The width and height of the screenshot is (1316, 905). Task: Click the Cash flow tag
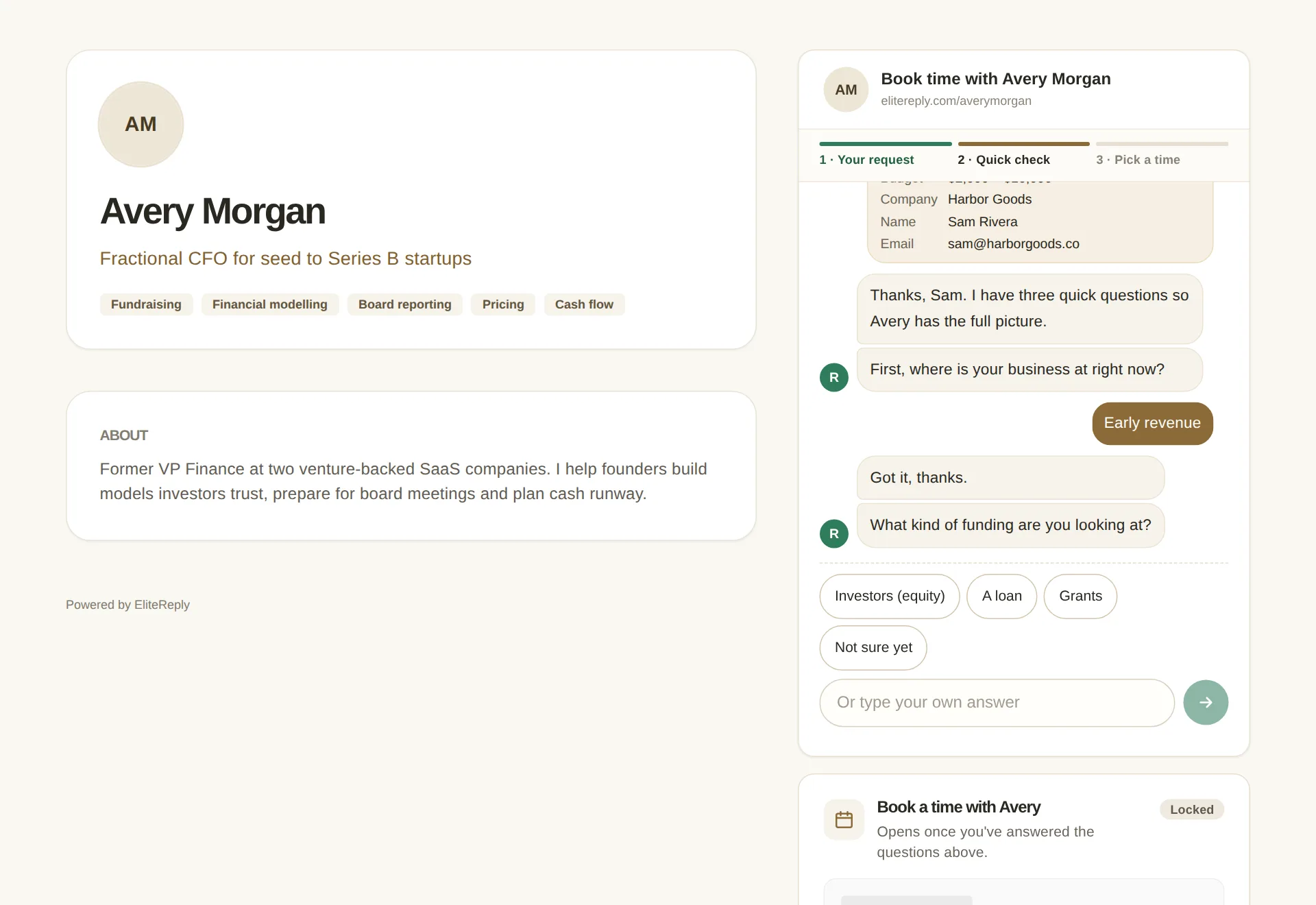[x=584, y=304]
